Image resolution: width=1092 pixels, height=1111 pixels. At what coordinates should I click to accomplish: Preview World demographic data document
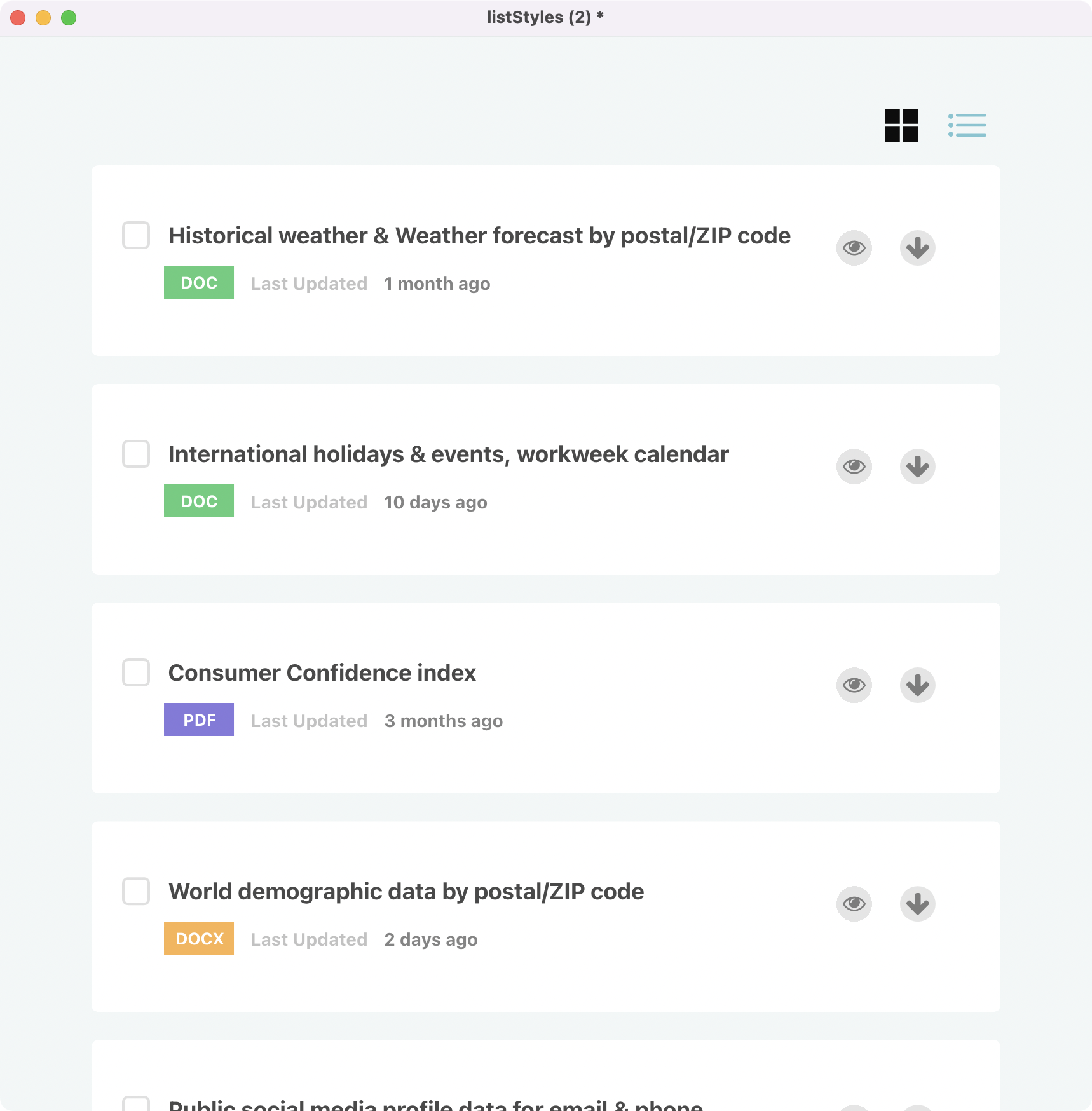pyautogui.click(x=854, y=903)
